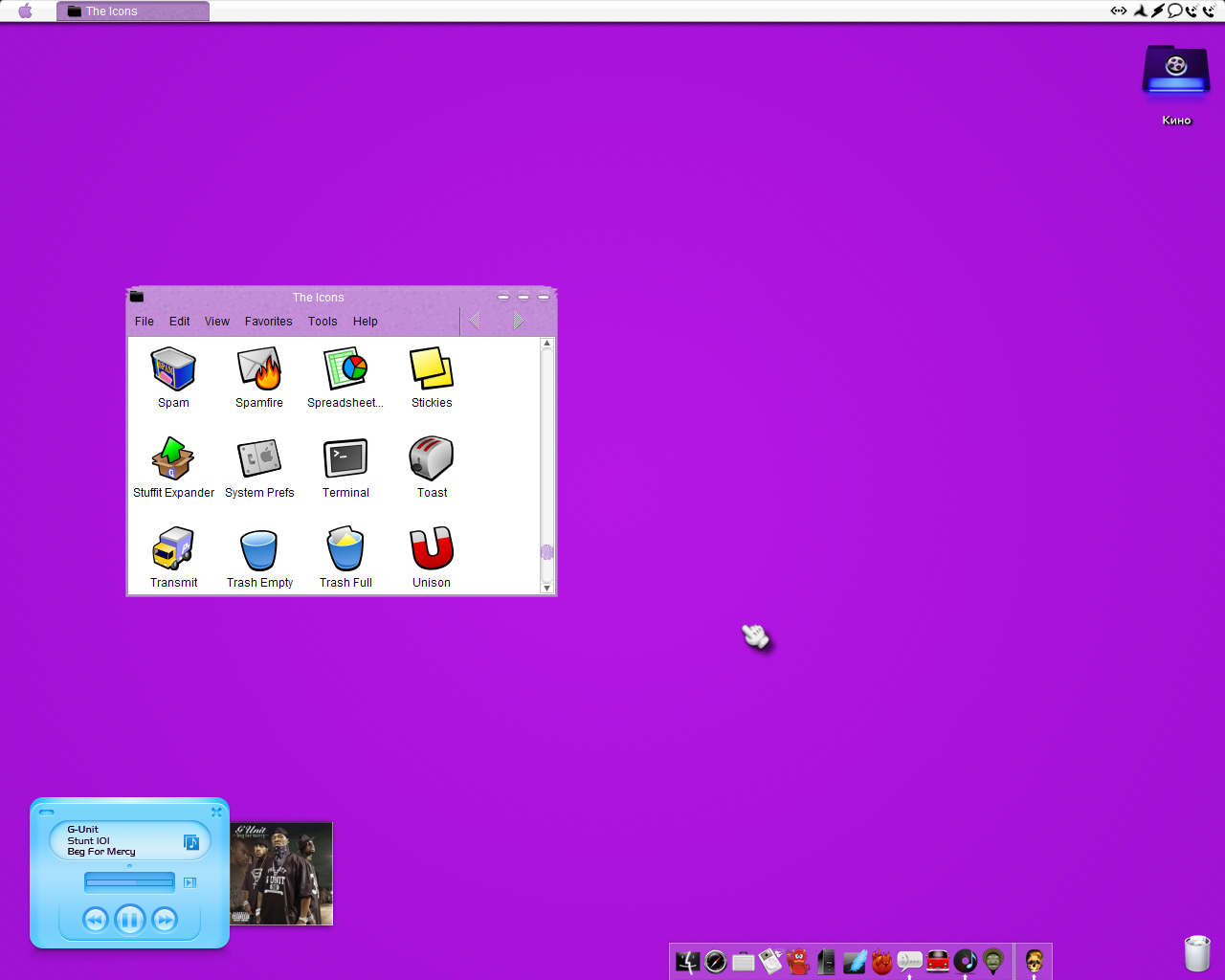1225x980 pixels.
Task: Click the player's top-left pill button
Action: coord(46,813)
